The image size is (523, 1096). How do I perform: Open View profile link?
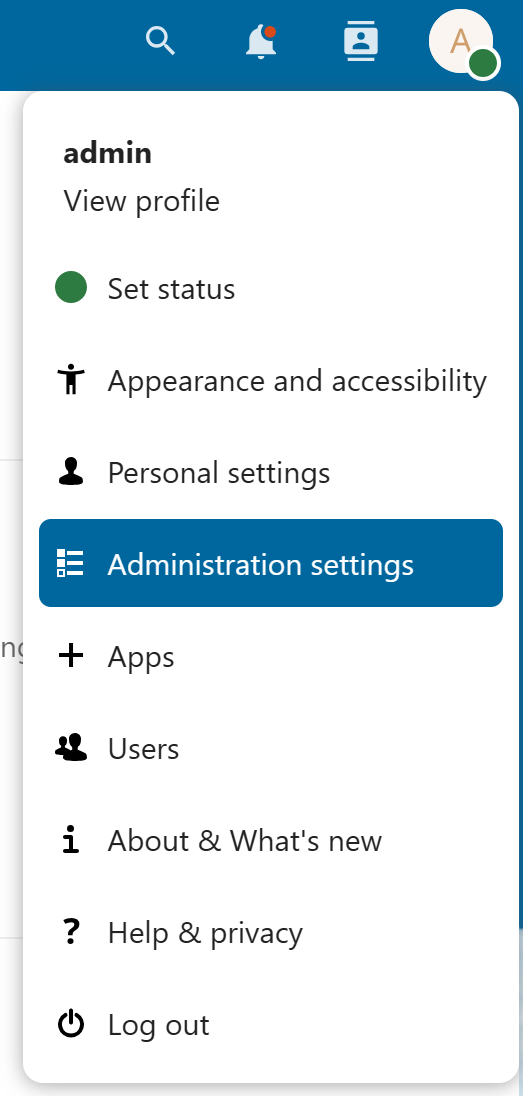(x=141, y=201)
